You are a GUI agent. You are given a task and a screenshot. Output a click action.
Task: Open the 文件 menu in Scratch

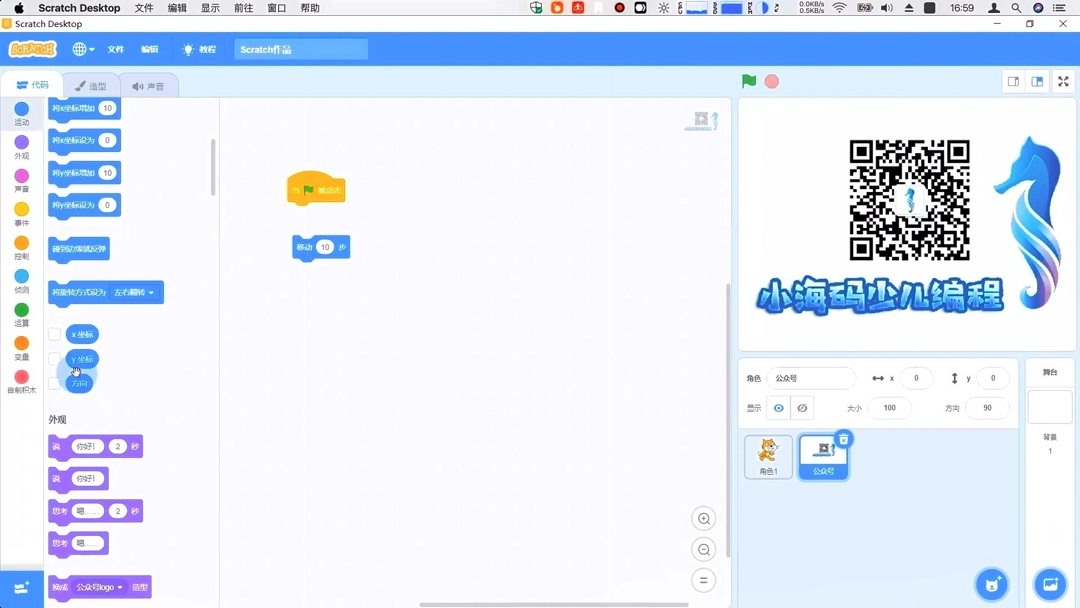click(x=114, y=48)
